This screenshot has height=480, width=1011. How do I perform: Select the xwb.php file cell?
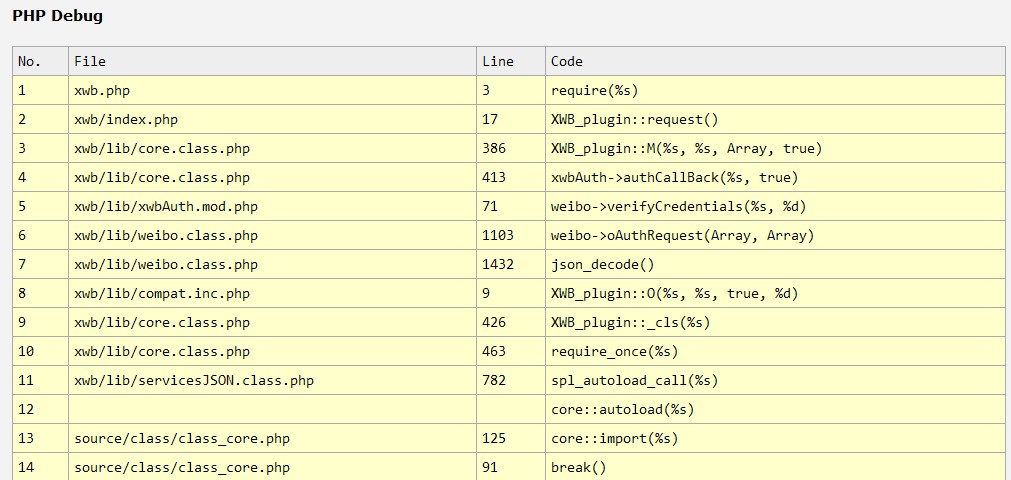102,90
